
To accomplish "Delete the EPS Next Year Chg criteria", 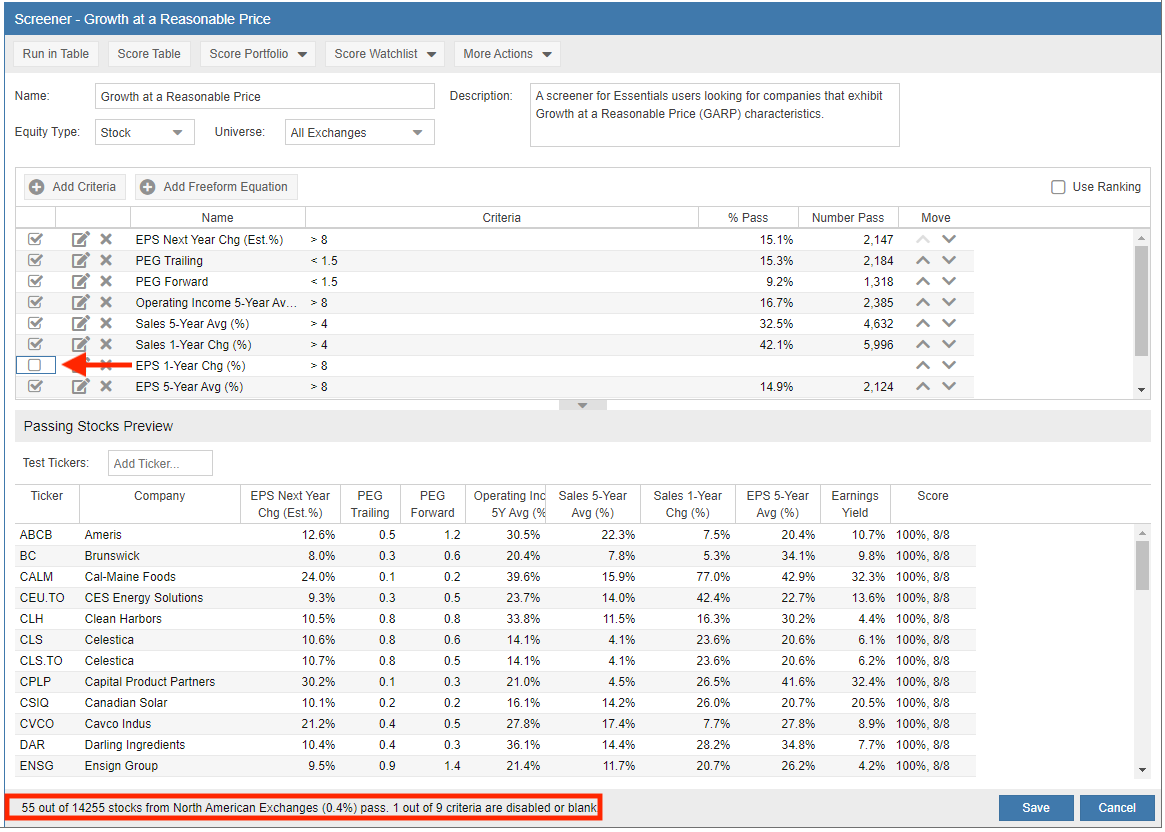I will point(106,239).
